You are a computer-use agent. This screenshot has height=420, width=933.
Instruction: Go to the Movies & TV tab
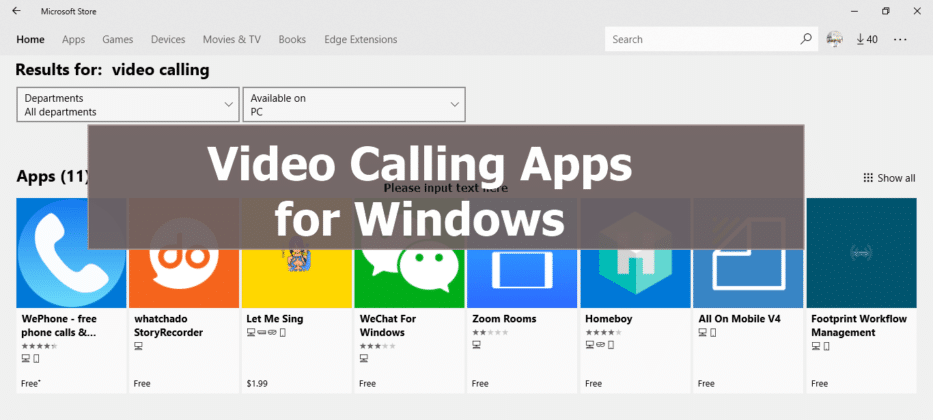coord(231,39)
